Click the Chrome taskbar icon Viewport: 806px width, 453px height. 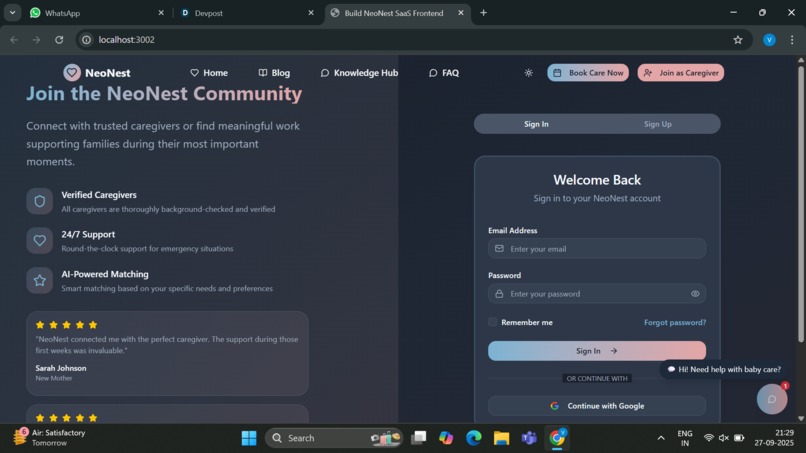click(557, 438)
